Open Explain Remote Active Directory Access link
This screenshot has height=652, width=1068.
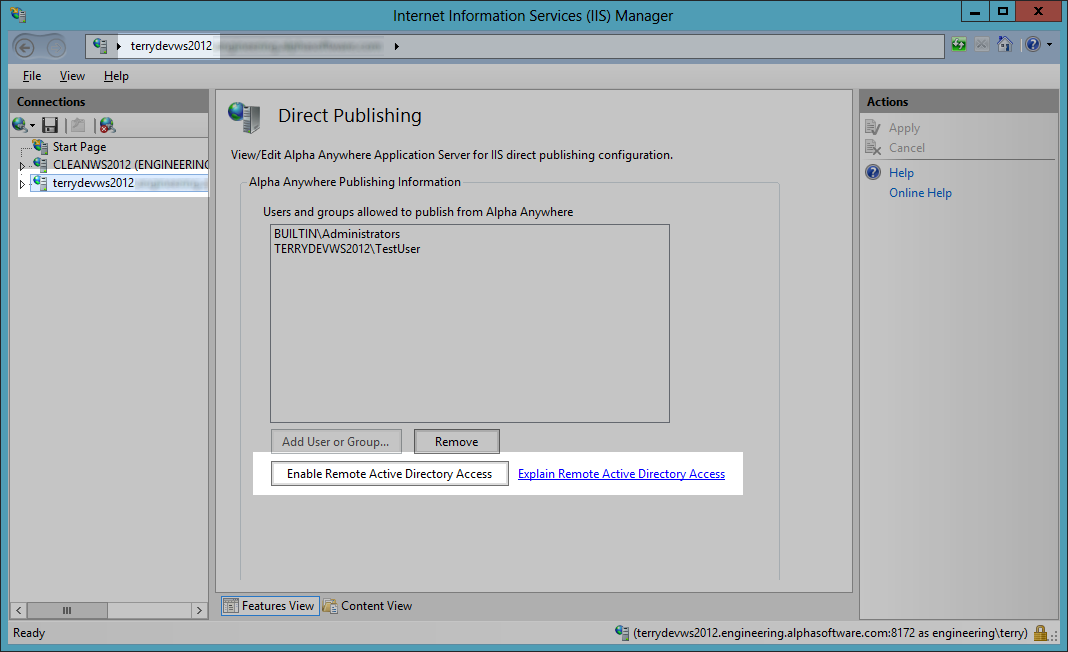pos(621,474)
